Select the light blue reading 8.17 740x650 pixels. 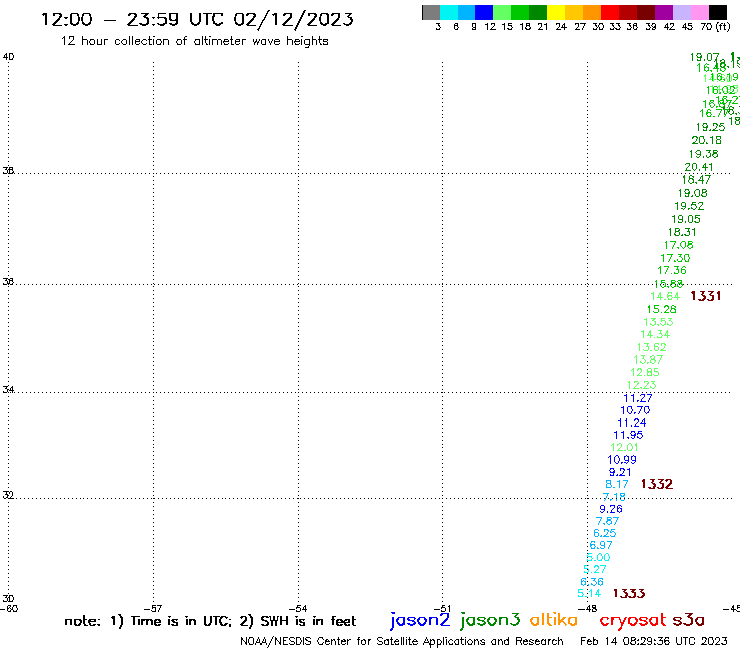[x=617, y=484]
